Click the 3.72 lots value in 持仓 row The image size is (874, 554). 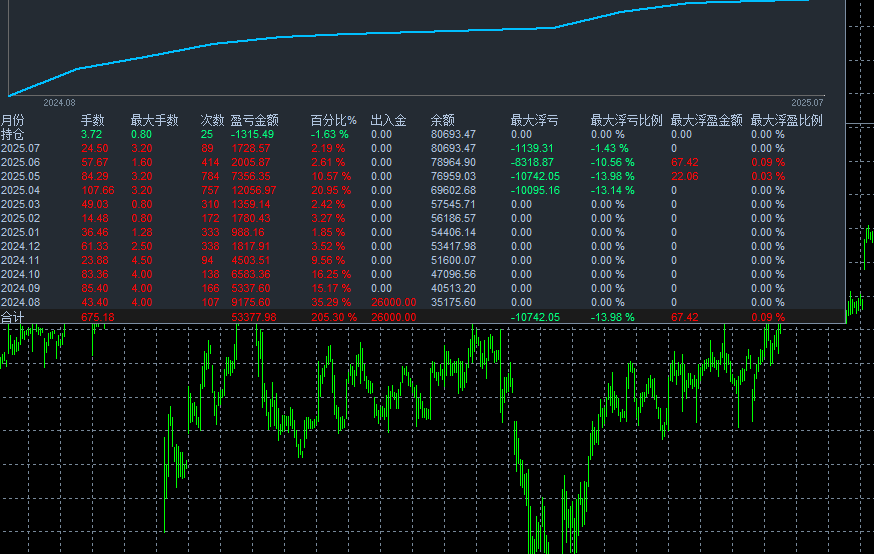(x=91, y=134)
